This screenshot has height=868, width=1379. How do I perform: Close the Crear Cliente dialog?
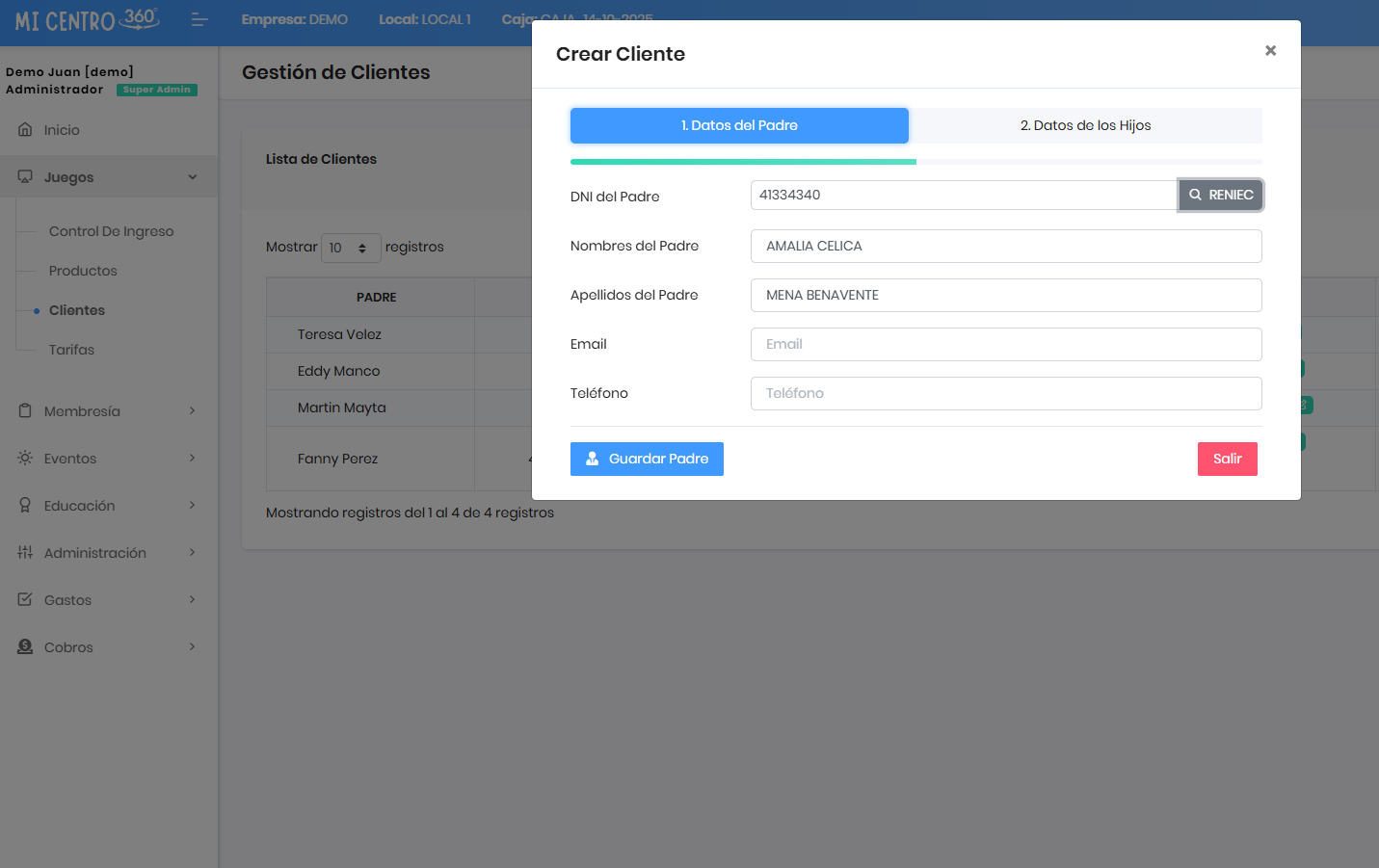pyautogui.click(x=1270, y=51)
